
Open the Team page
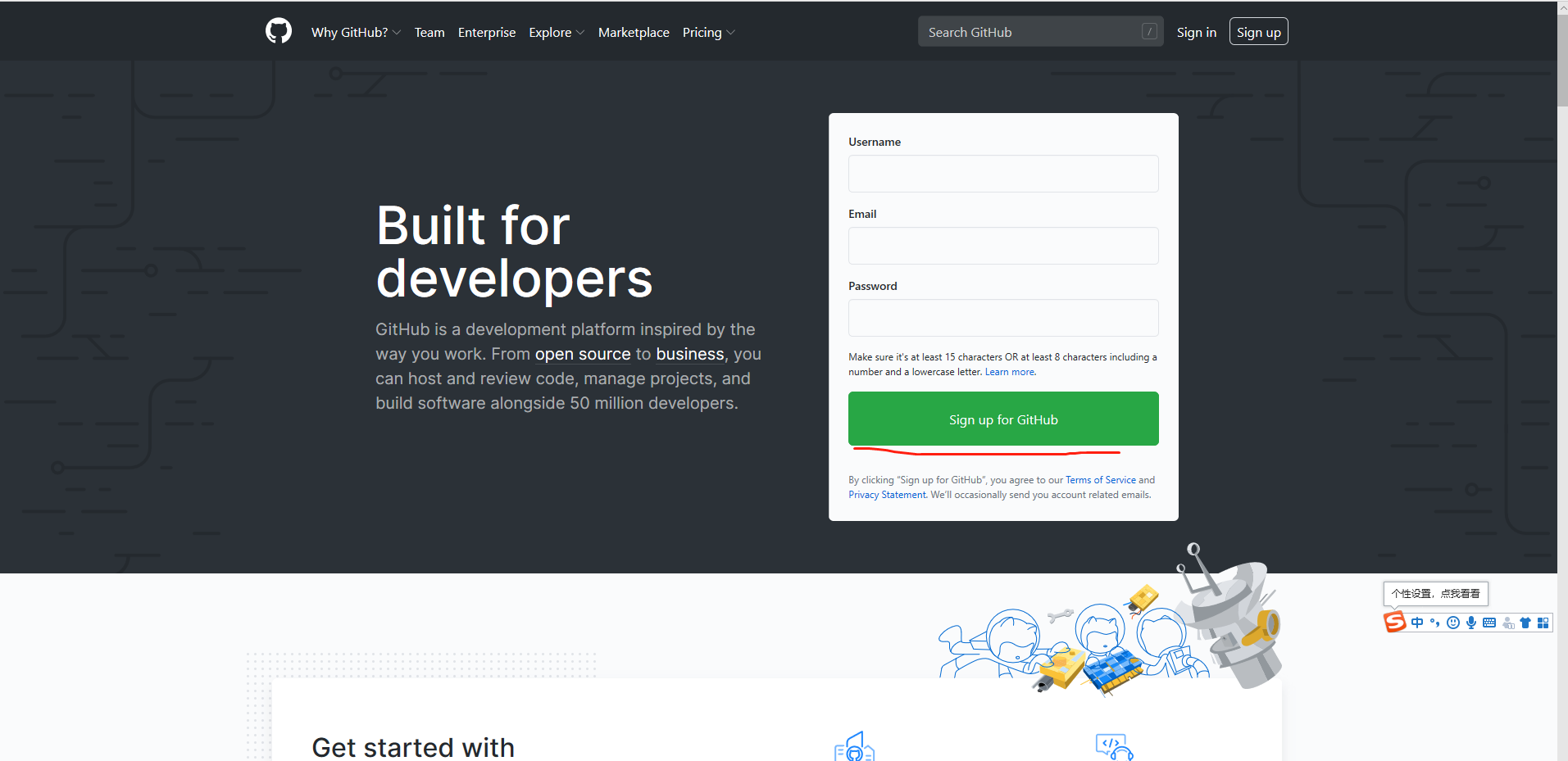point(429,32)
